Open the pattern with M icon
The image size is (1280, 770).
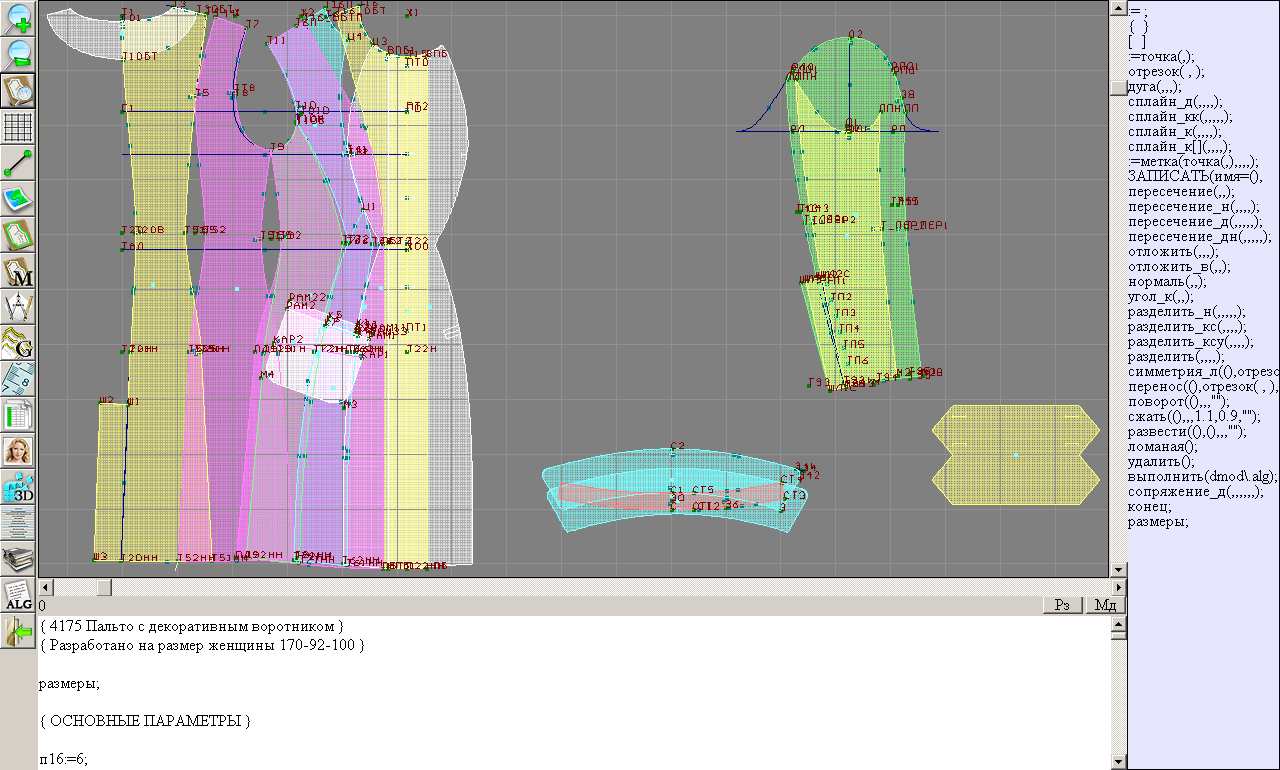coord(19,272)
